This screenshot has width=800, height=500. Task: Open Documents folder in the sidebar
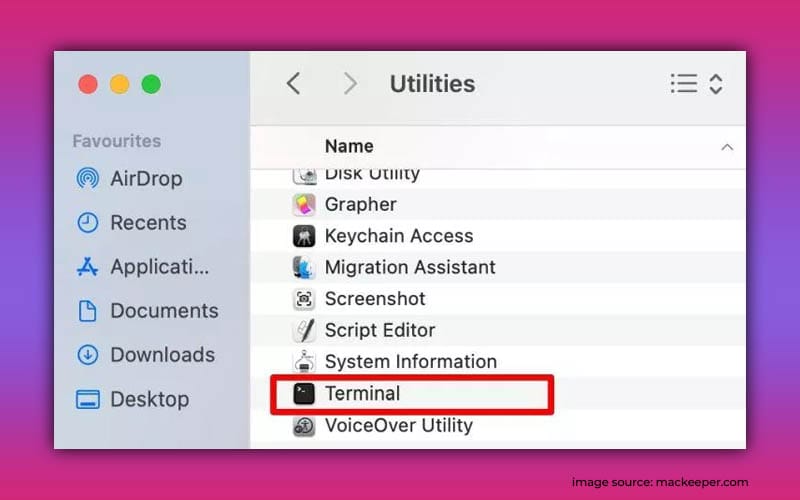click(x=164, y=311)
